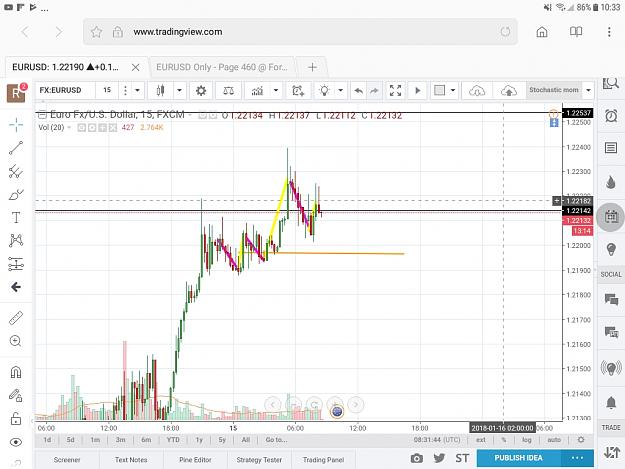Screen dimensions: 625x469
Task: Select the ruler measure tool
Action: coord(16,318)
